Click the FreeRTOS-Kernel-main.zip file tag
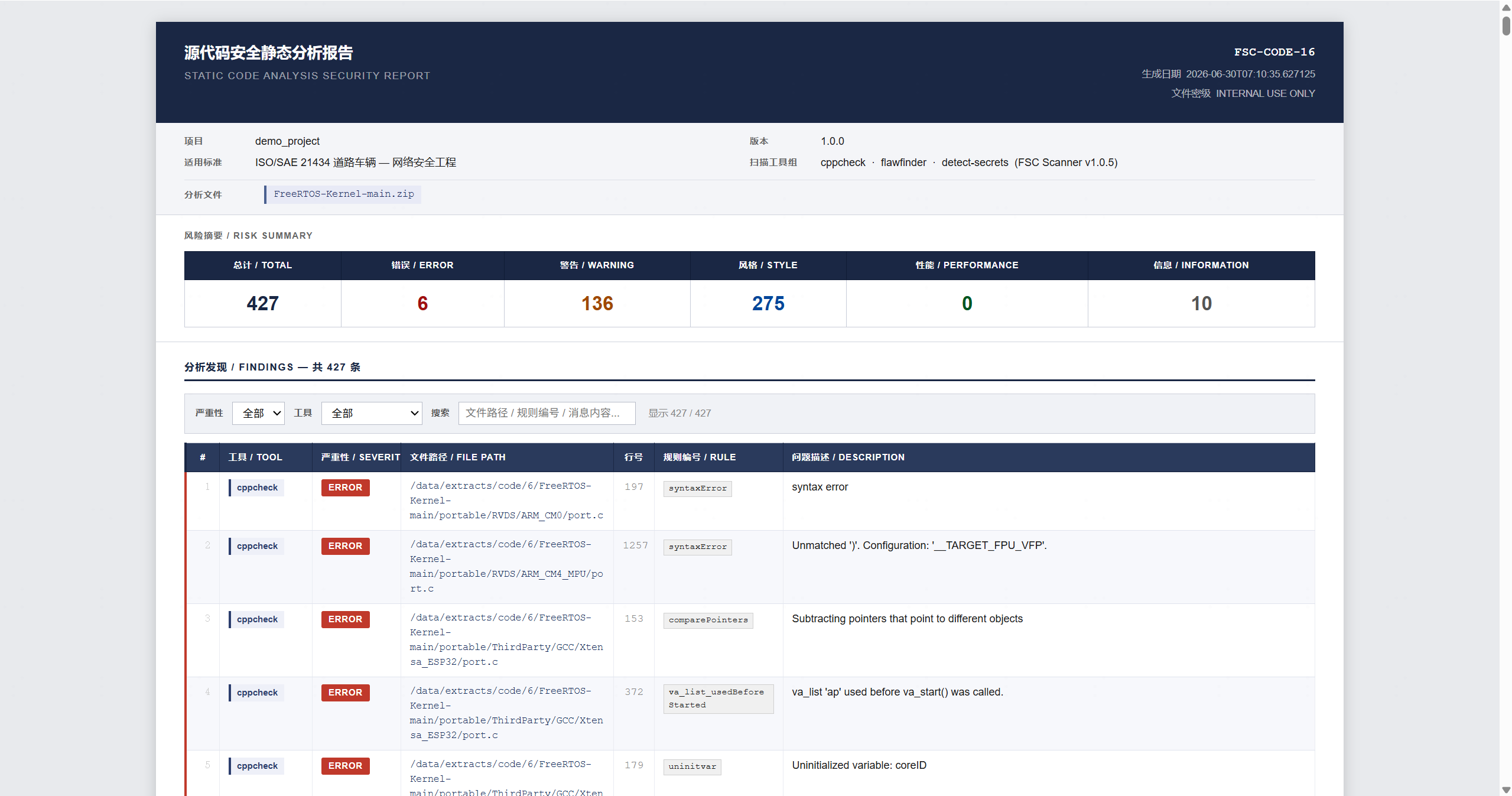The width and height of the screenshot is (1512, 796). (343, 194)
